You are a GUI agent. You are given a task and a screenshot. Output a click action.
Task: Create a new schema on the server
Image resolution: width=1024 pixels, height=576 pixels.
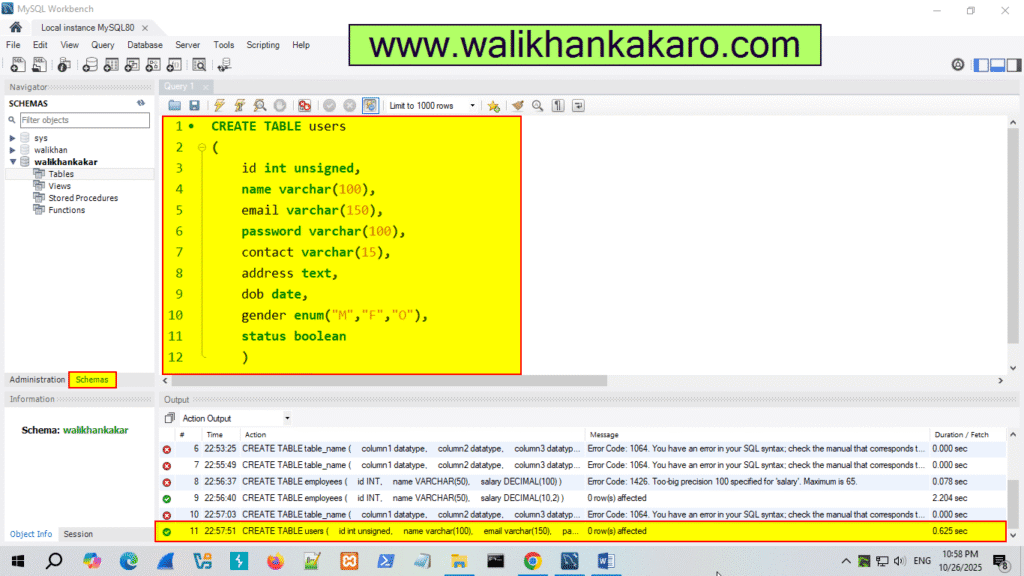[89, 65]
